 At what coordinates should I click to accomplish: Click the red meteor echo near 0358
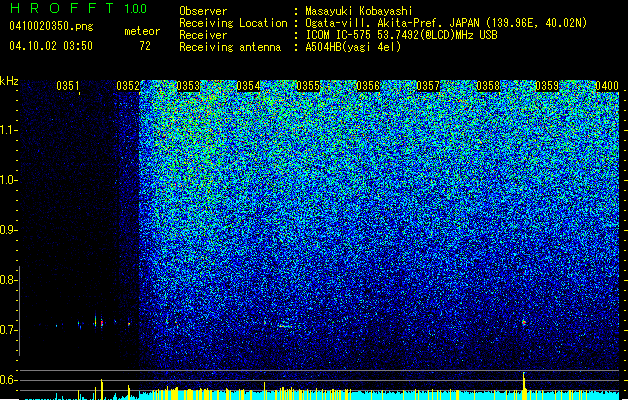(x=523, y=322)
